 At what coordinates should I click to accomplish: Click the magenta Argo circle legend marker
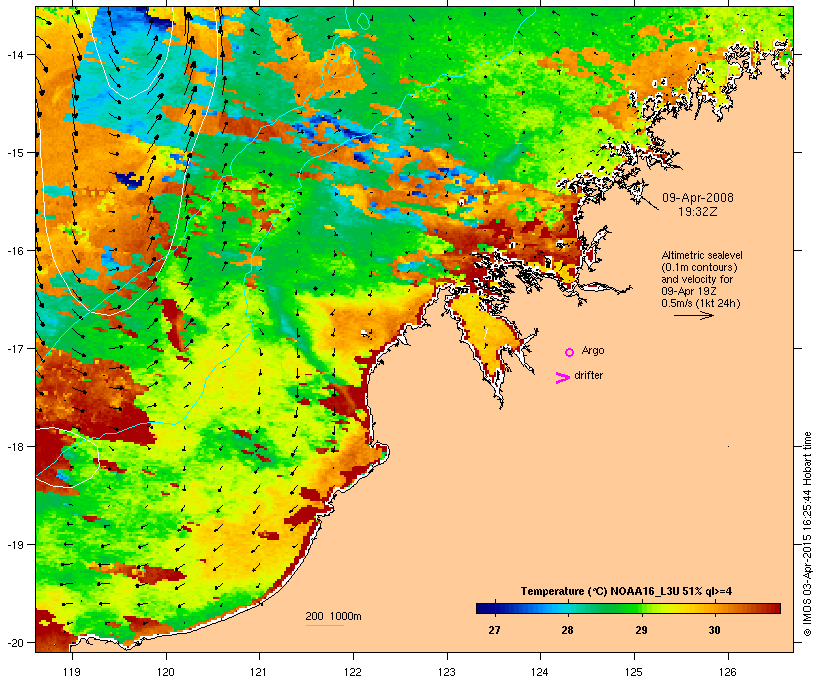tap(570, 353)
